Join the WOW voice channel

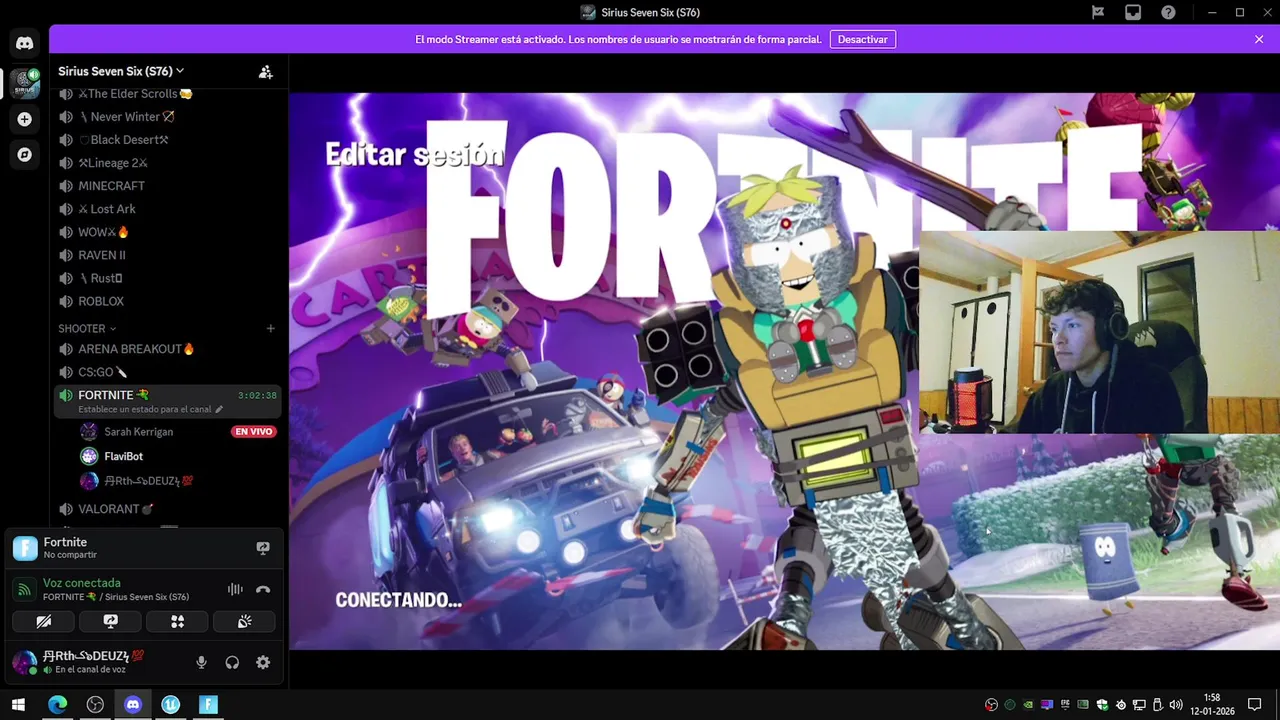click(x=167, y=232)
